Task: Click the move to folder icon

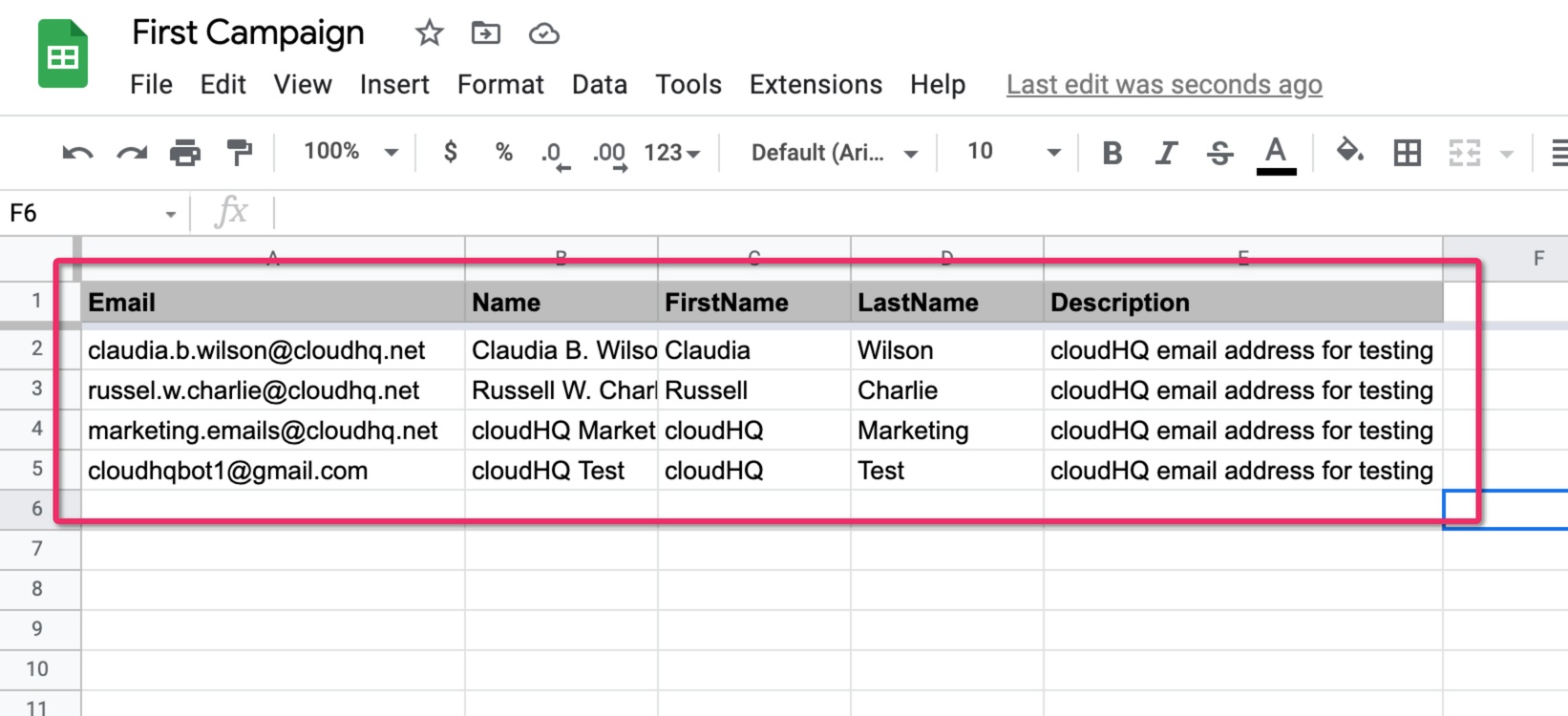Action: coord(486,33)
